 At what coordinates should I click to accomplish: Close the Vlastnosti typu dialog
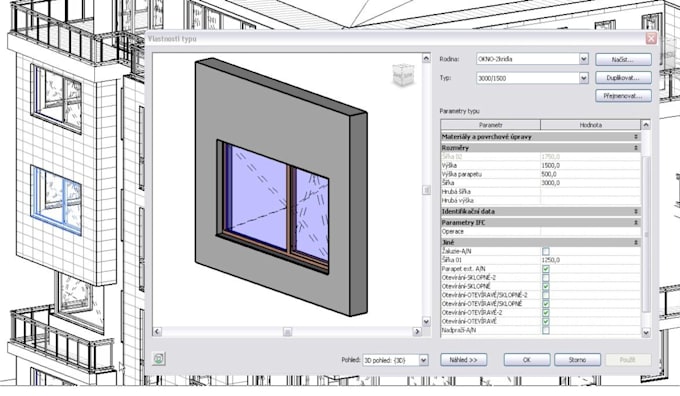651,38
